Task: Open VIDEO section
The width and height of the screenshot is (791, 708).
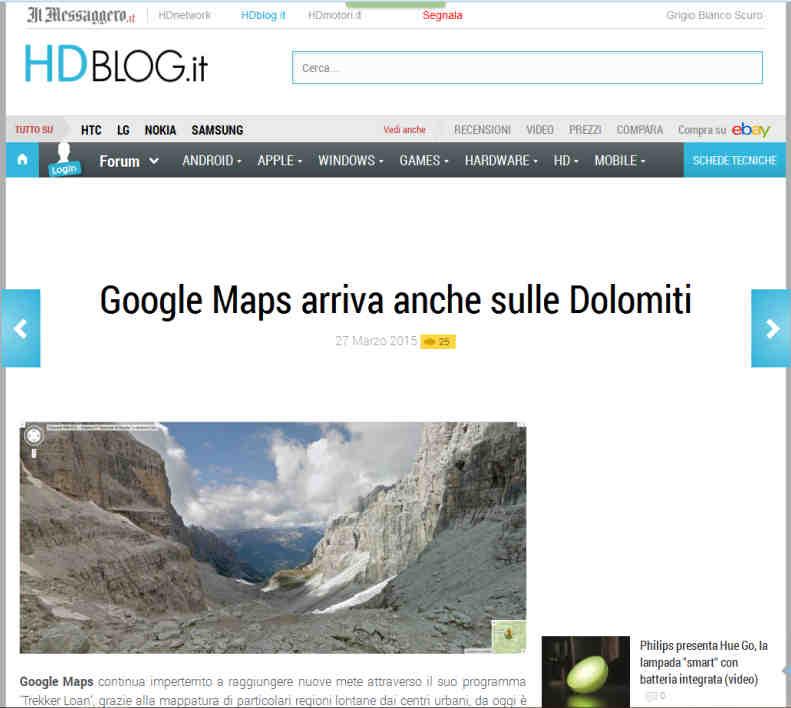Action: click(540, 130)
